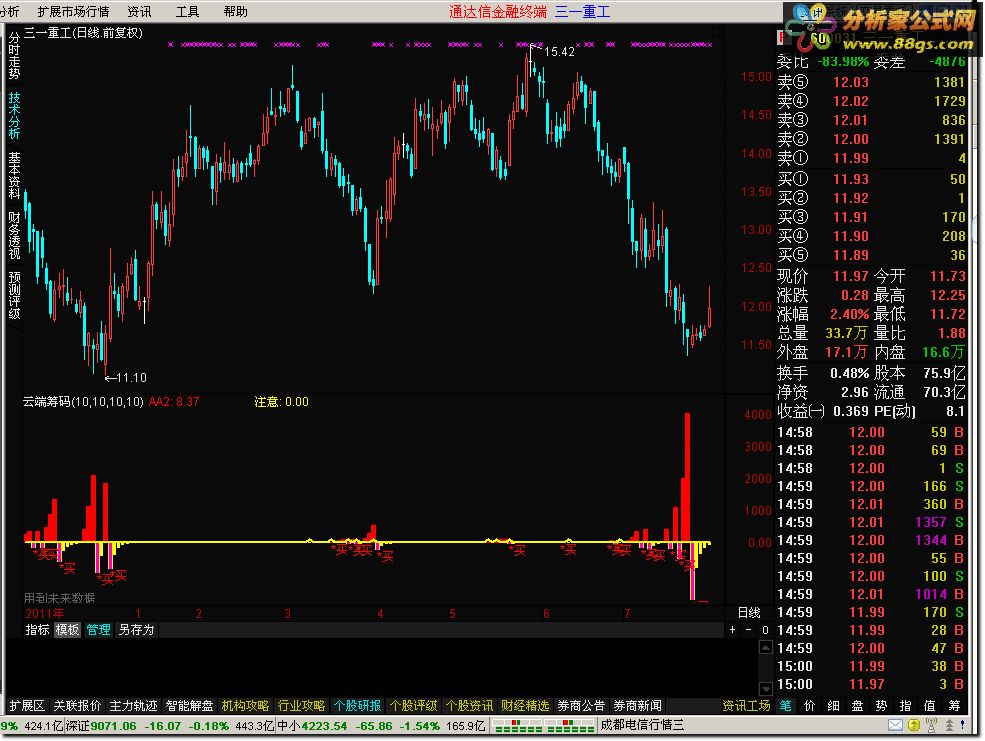985x741 pixels.
Task: Select the 势 trend tab
Action: [881, 706]
